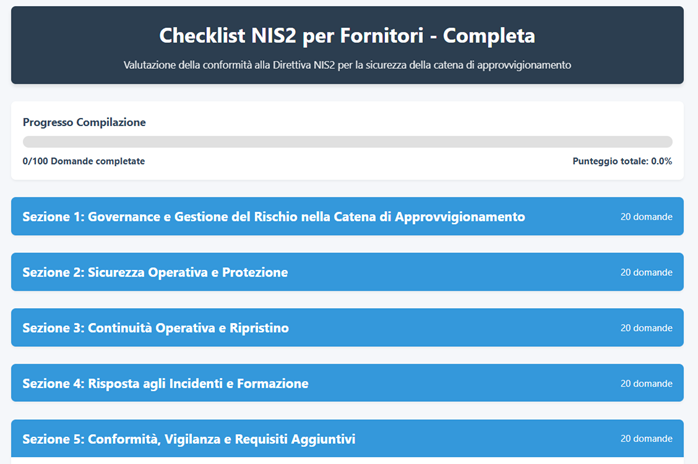Image resolution: width=698 pixels, height=464 pixels.
Task: Click the "20 domande" badge of Sezione 4
Action: pos(646,383)
